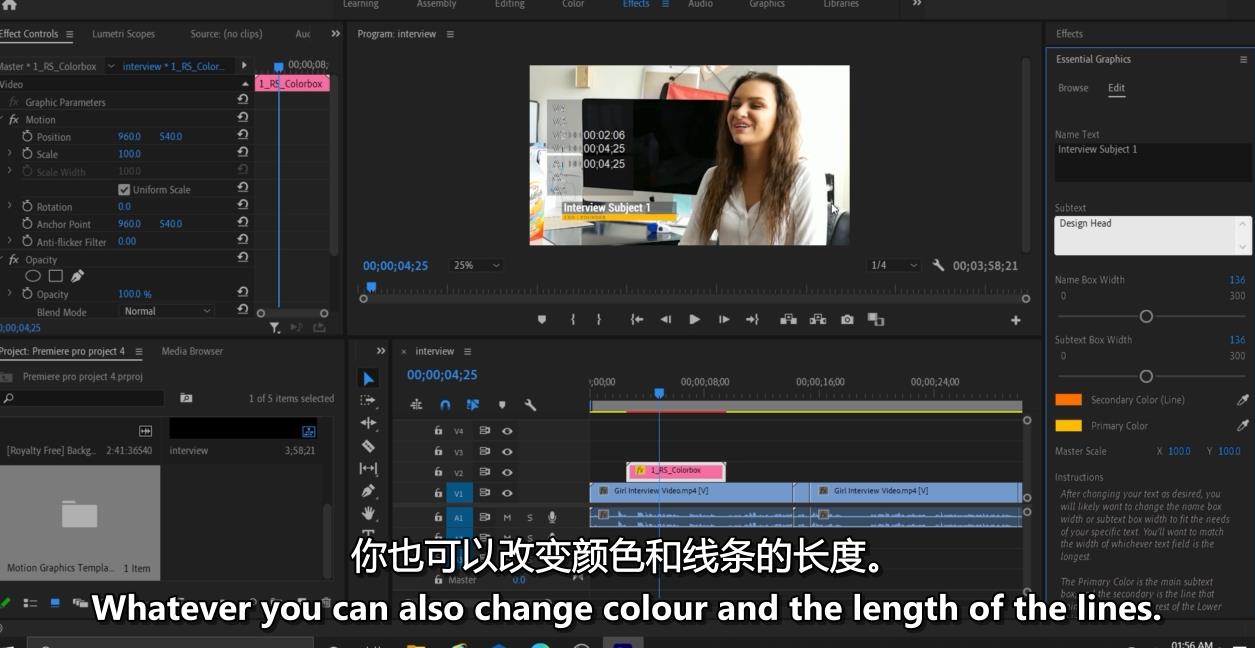This screenshot has height=648, width=1255.
Task: Select the Pen tool in timeline toolbar
Action: 368,491
